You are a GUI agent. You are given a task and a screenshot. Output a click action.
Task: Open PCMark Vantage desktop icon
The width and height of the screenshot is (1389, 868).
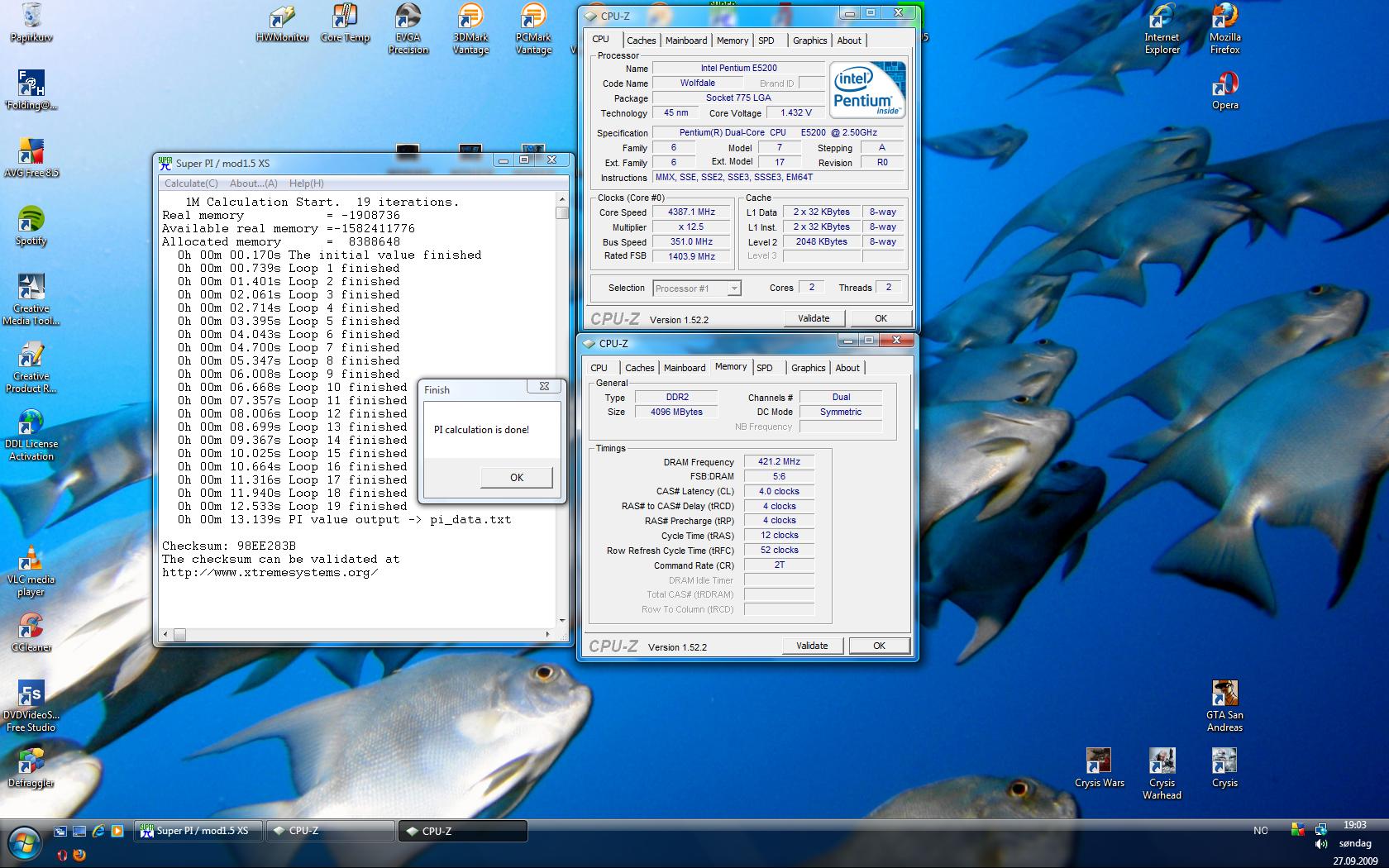click(x=533, y=29)
